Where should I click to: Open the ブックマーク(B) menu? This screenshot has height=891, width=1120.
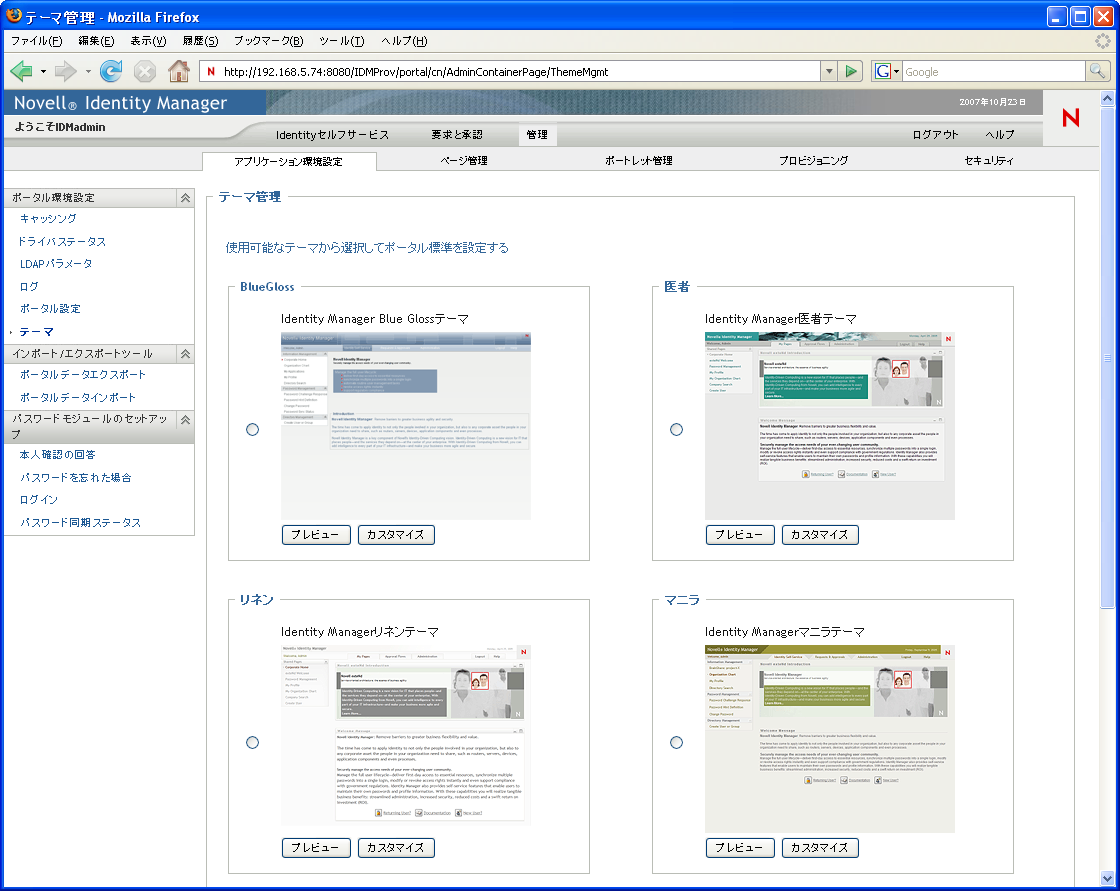269,41
